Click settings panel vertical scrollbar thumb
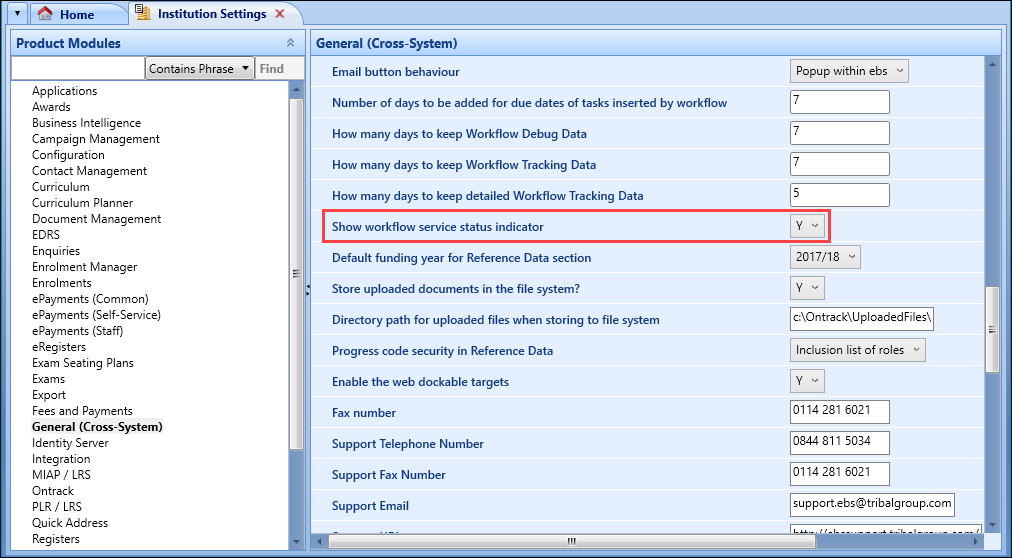This screenshot has width=1012, height=558. (992, 330)
